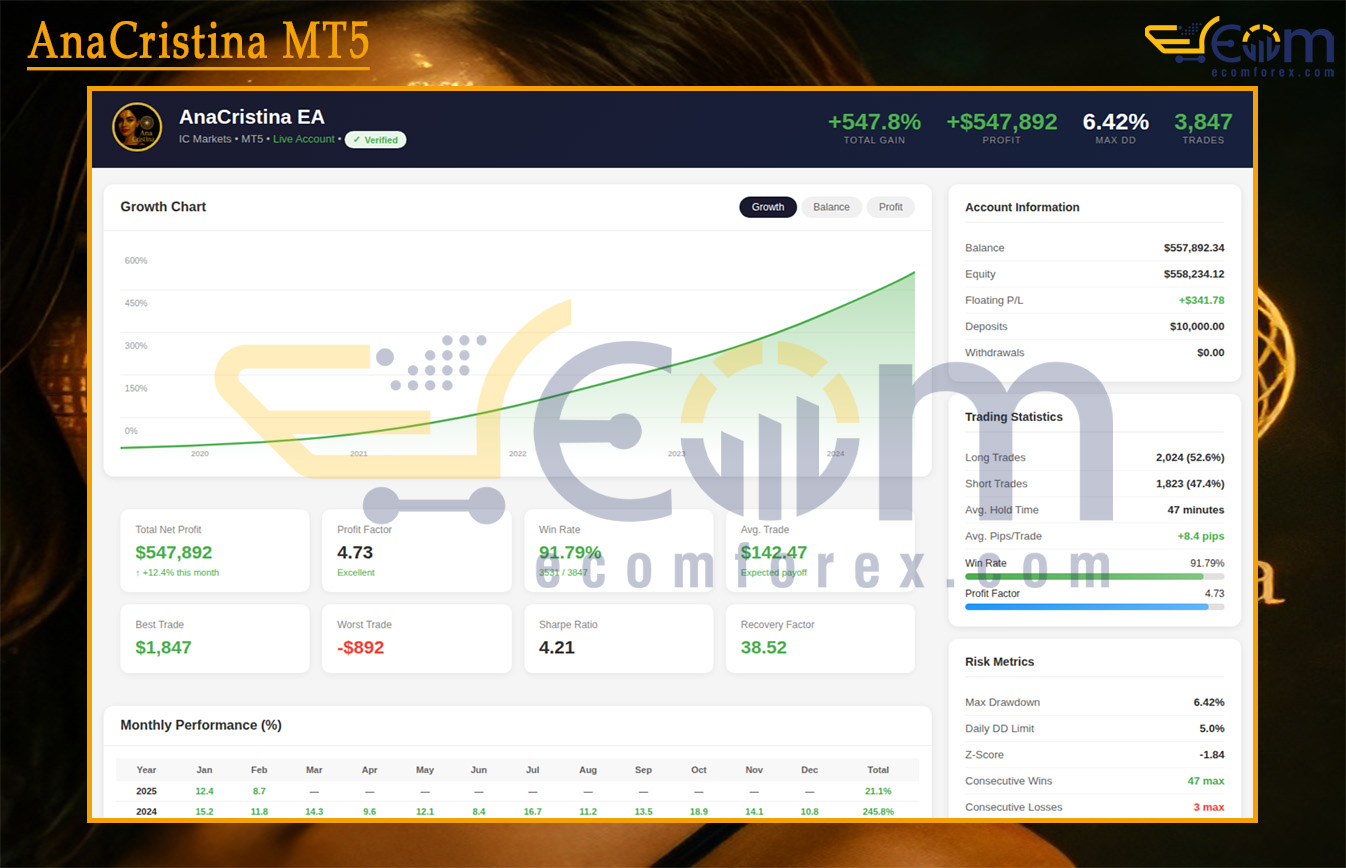This screenshot has width=1346, height=868.
Task: Click the Floating P/L value +$341.78
Action: [1201, 300]
